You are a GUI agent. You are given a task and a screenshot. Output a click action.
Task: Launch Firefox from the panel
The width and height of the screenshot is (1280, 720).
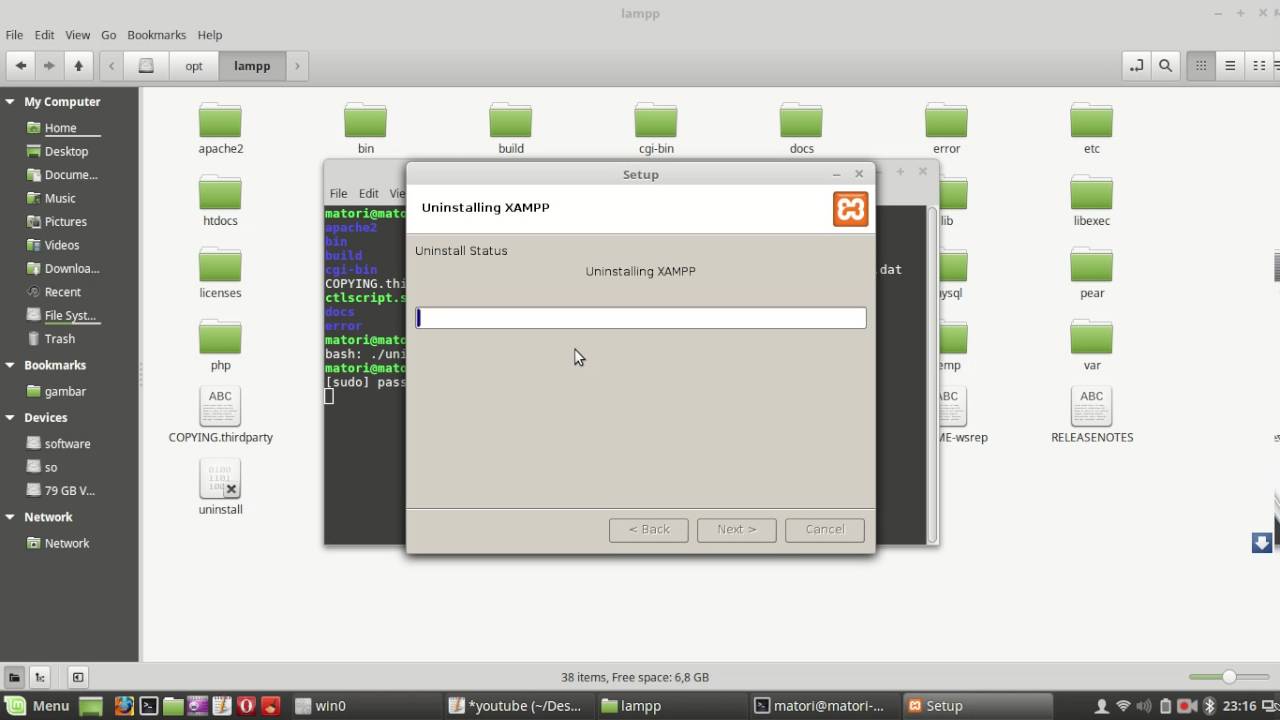coord(124,705)
